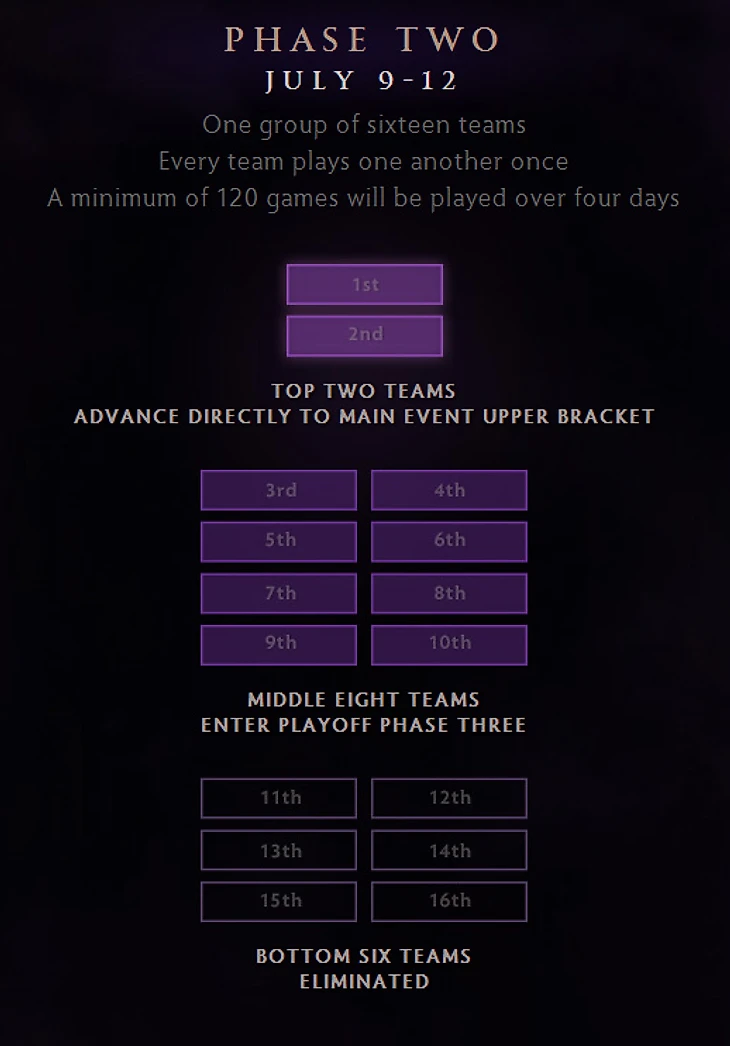Select the 10th place box
Viewport: 730px width, 1046px height.
pyautogui.click(x=449, y=644)
